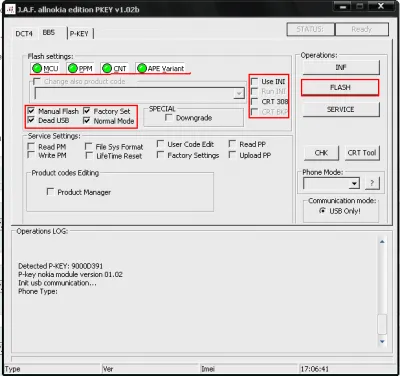Tick the Write PM checkbox
The image size is (400, 376).
(x=31, y=155)
